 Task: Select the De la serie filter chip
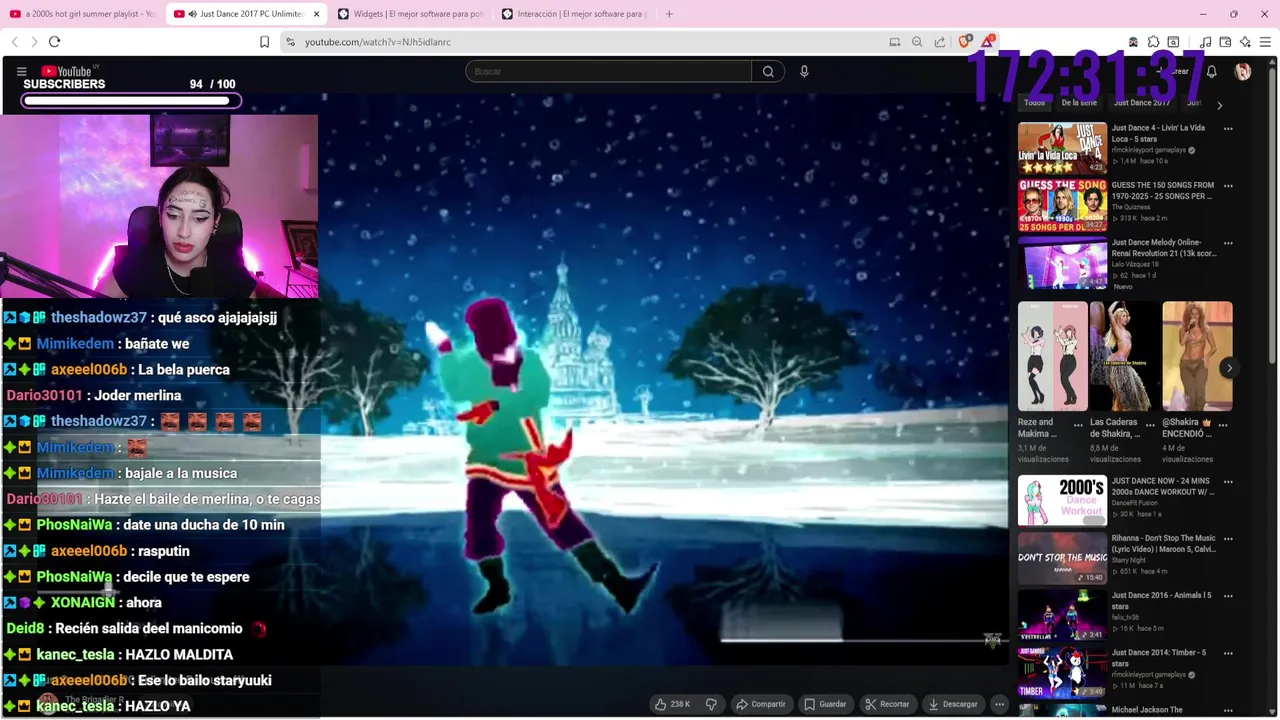[x=1079, y=103]
